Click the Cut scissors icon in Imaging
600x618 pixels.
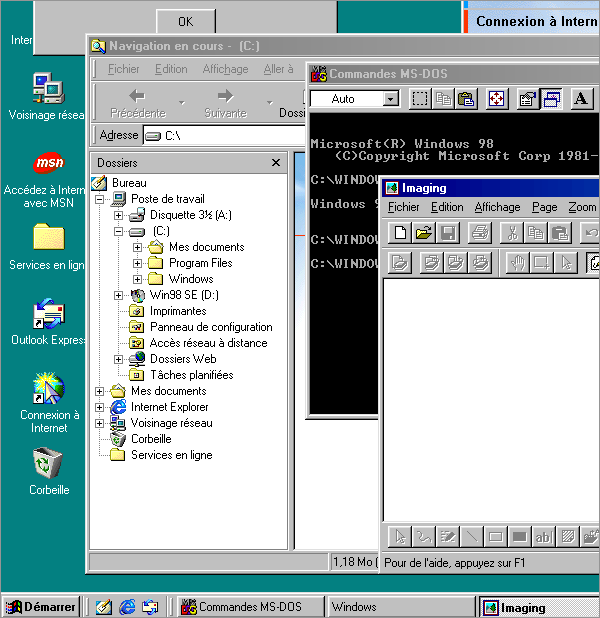click(512, 233)
